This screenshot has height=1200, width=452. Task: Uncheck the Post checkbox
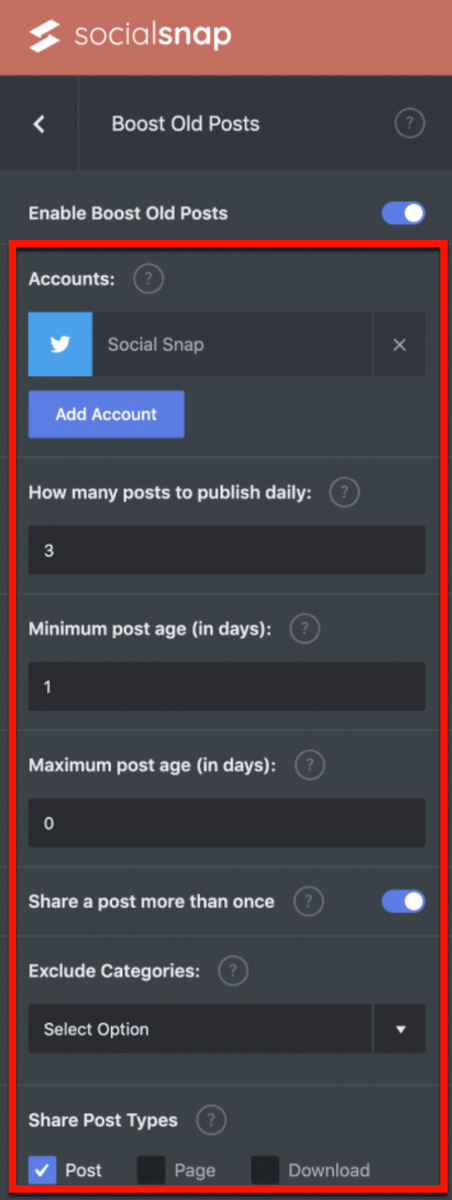click(42, 1170)
